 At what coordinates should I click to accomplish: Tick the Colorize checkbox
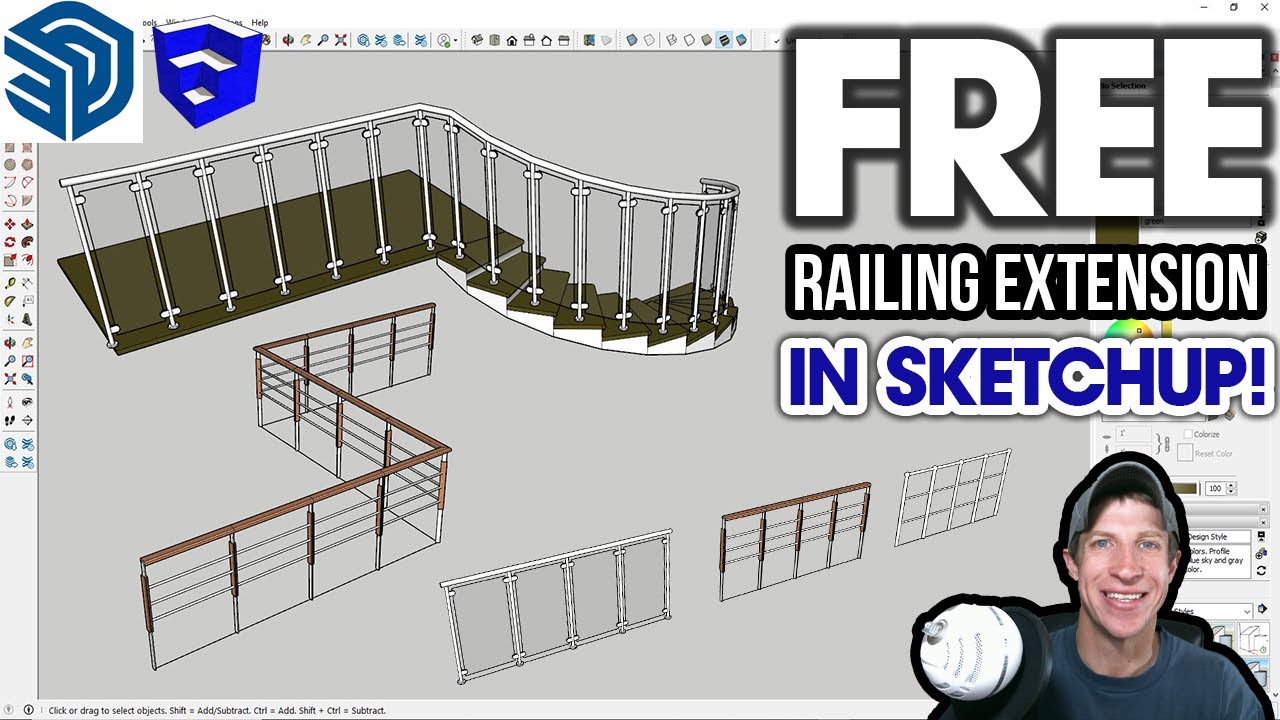1188,433
